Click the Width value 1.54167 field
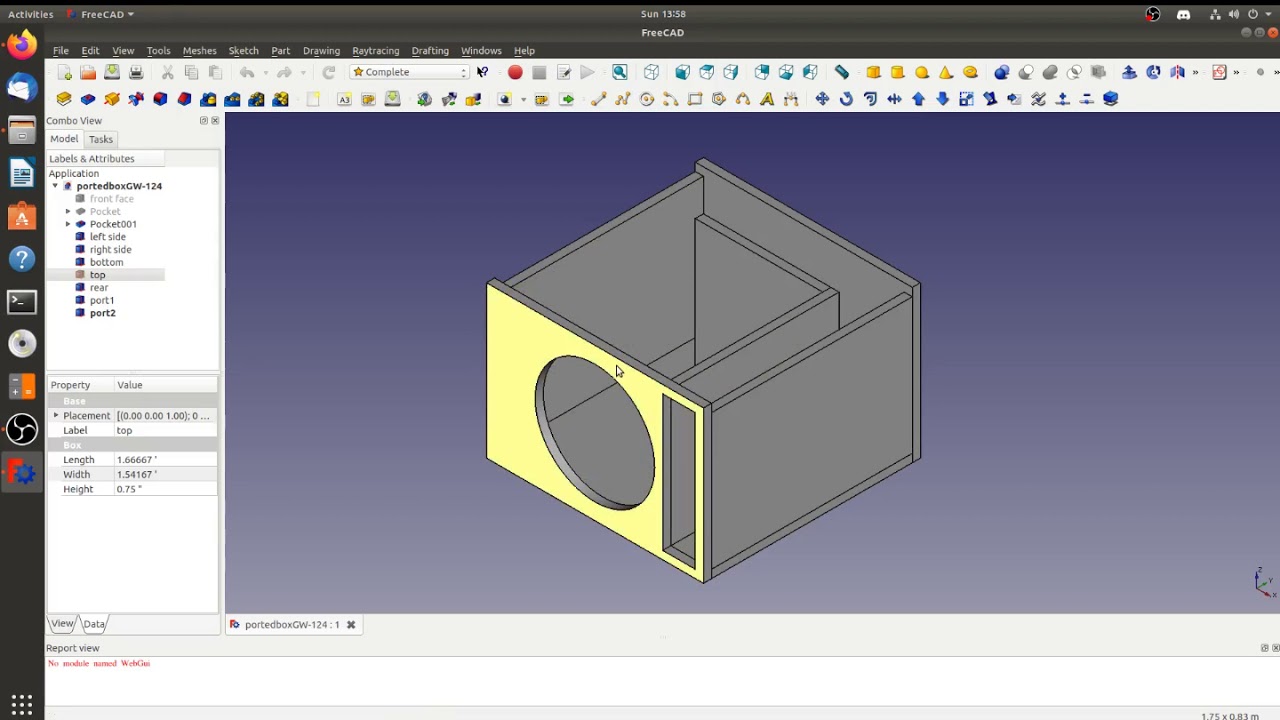This screenshot has height=720, width=1280. tap(165, 474)
